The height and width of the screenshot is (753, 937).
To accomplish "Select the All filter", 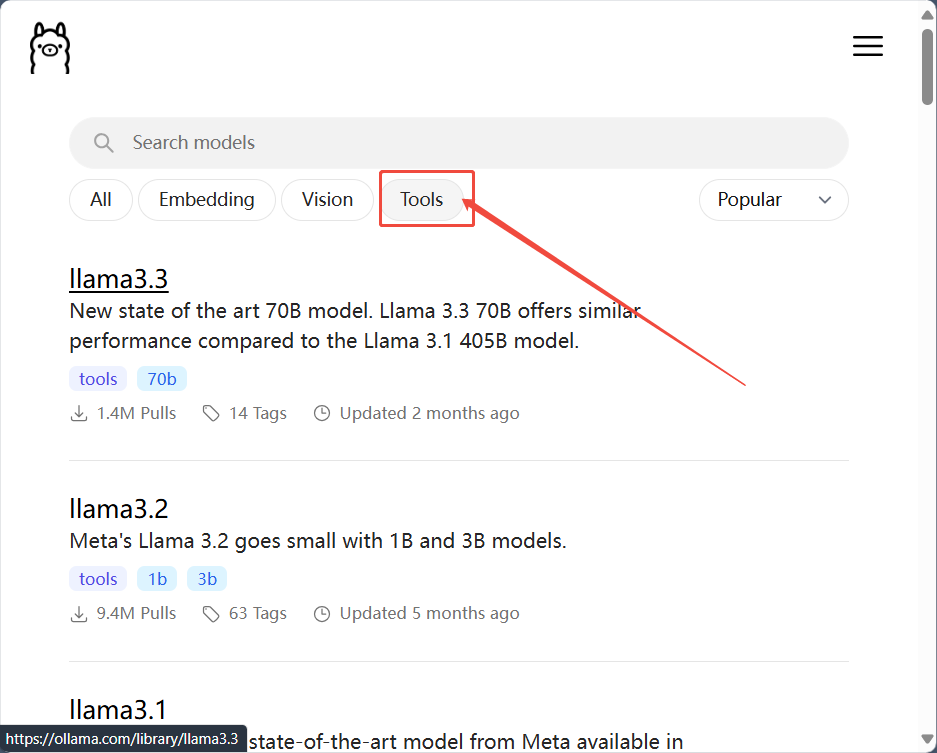I will point(101,200).
